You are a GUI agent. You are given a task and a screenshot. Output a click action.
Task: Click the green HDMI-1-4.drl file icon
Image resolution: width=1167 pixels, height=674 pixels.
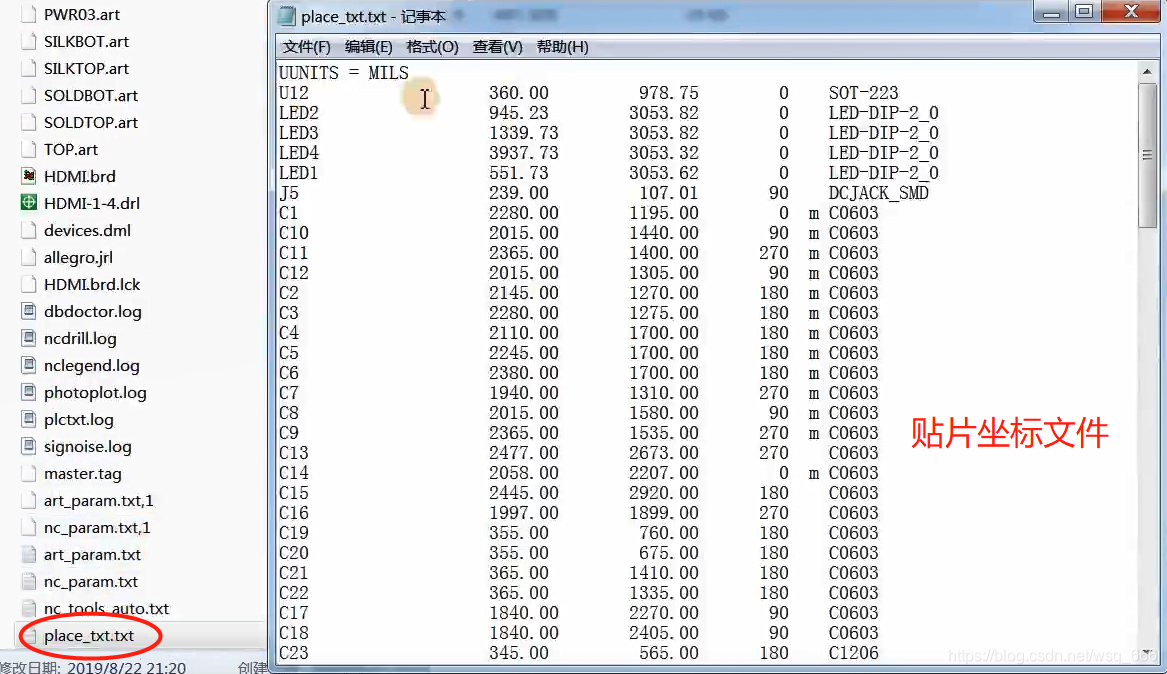click(x=28, y=203)
